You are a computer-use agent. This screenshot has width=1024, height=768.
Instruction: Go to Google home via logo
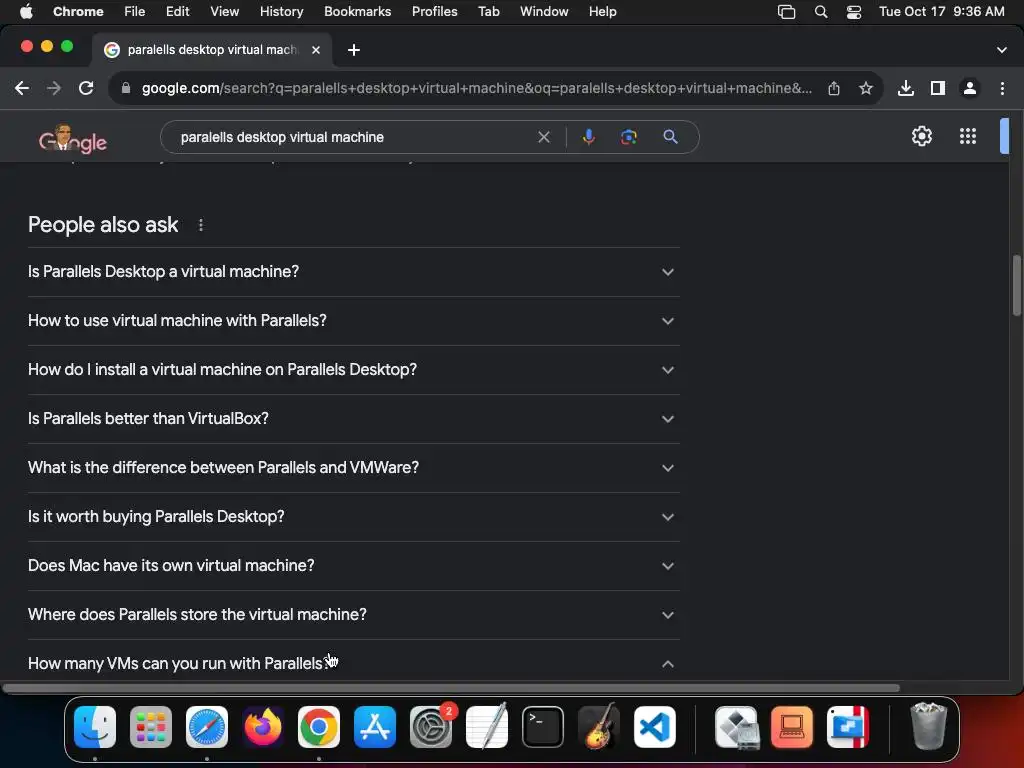72,139
